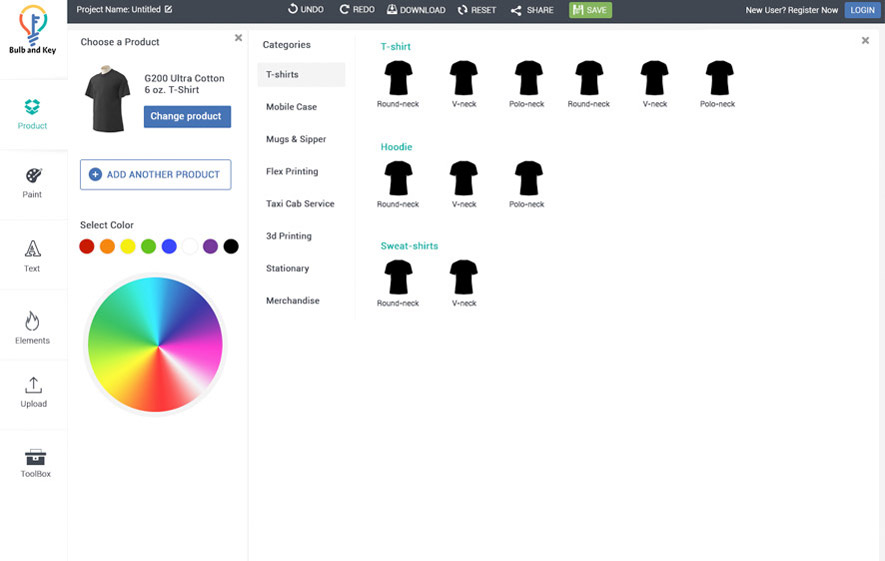
Task: Click the Undo button in top bar
Action: pos(305,10)
